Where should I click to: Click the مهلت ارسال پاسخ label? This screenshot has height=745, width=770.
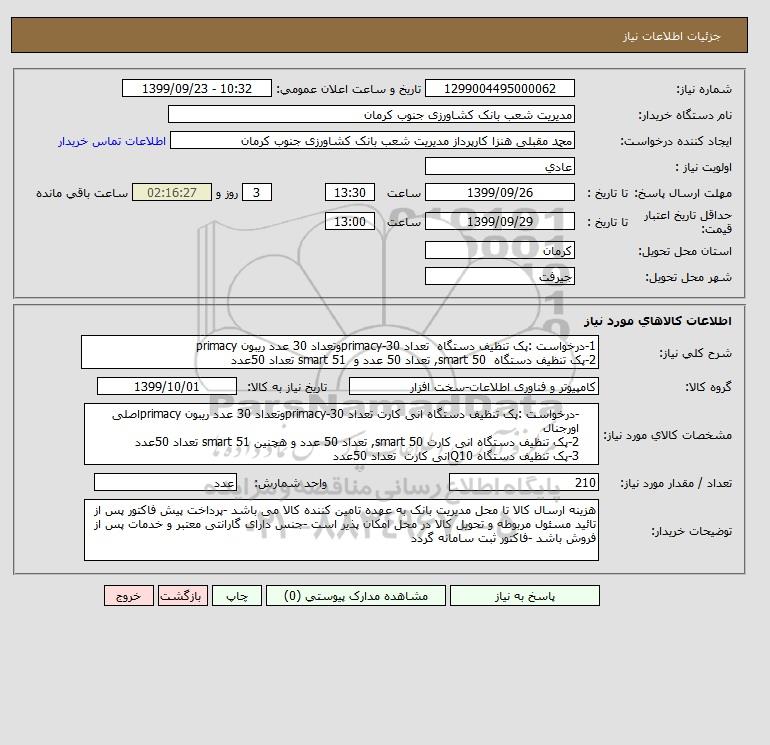click(685, 193)
